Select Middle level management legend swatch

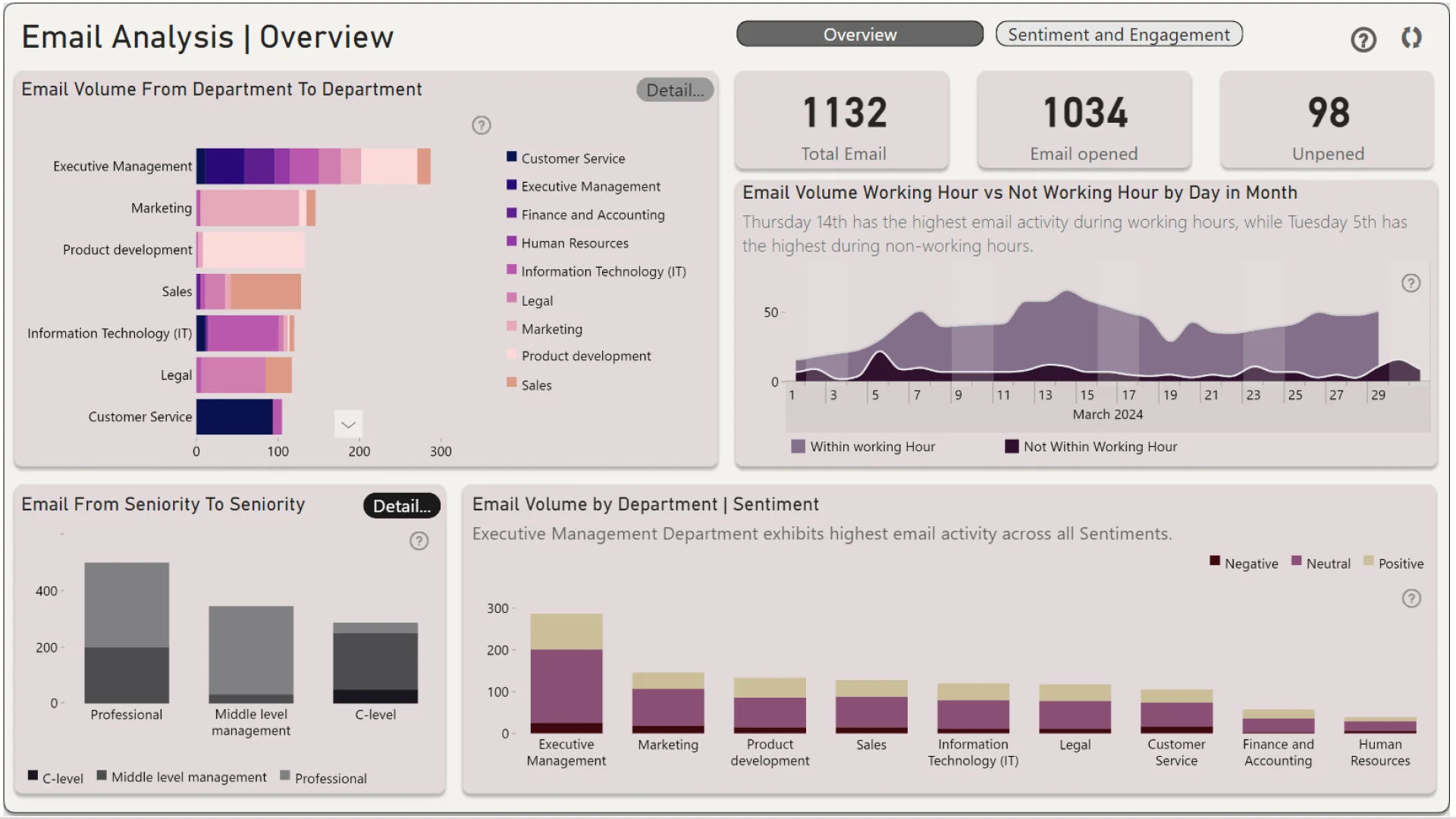102,775
